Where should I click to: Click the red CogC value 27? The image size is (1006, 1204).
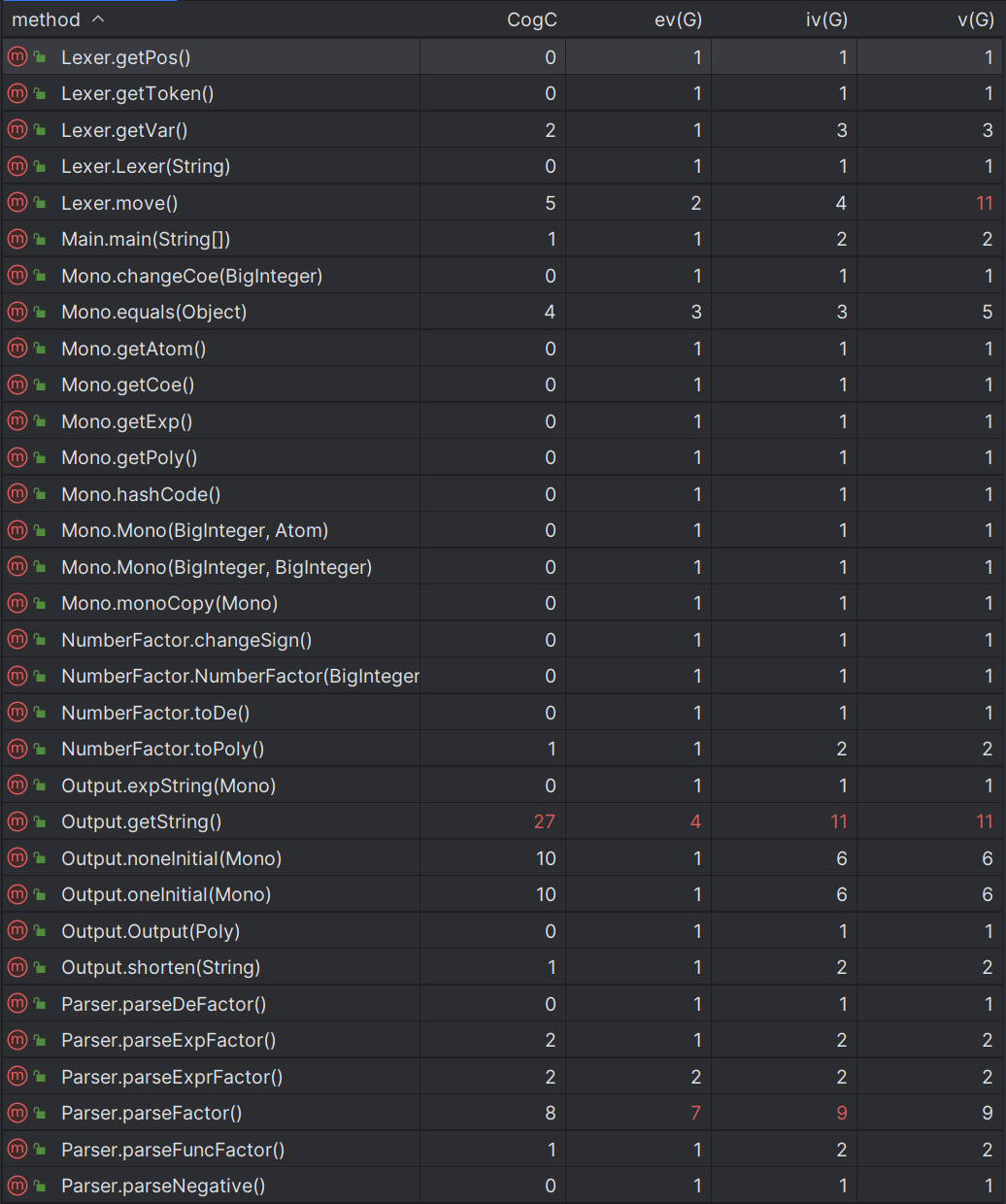[545, 821]
